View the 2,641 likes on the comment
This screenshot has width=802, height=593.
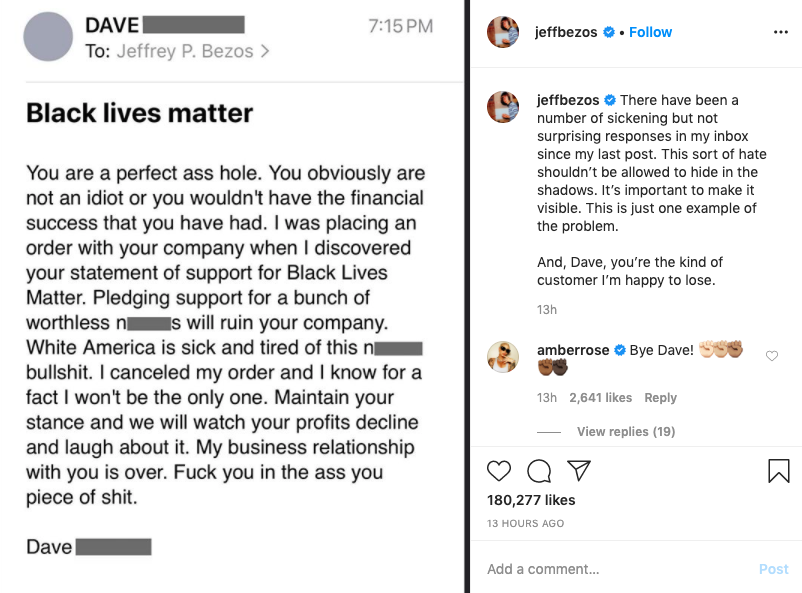600,398
